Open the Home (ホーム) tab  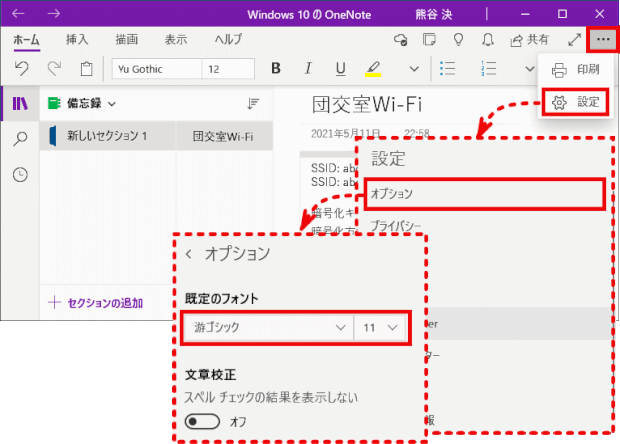point(26,40)
